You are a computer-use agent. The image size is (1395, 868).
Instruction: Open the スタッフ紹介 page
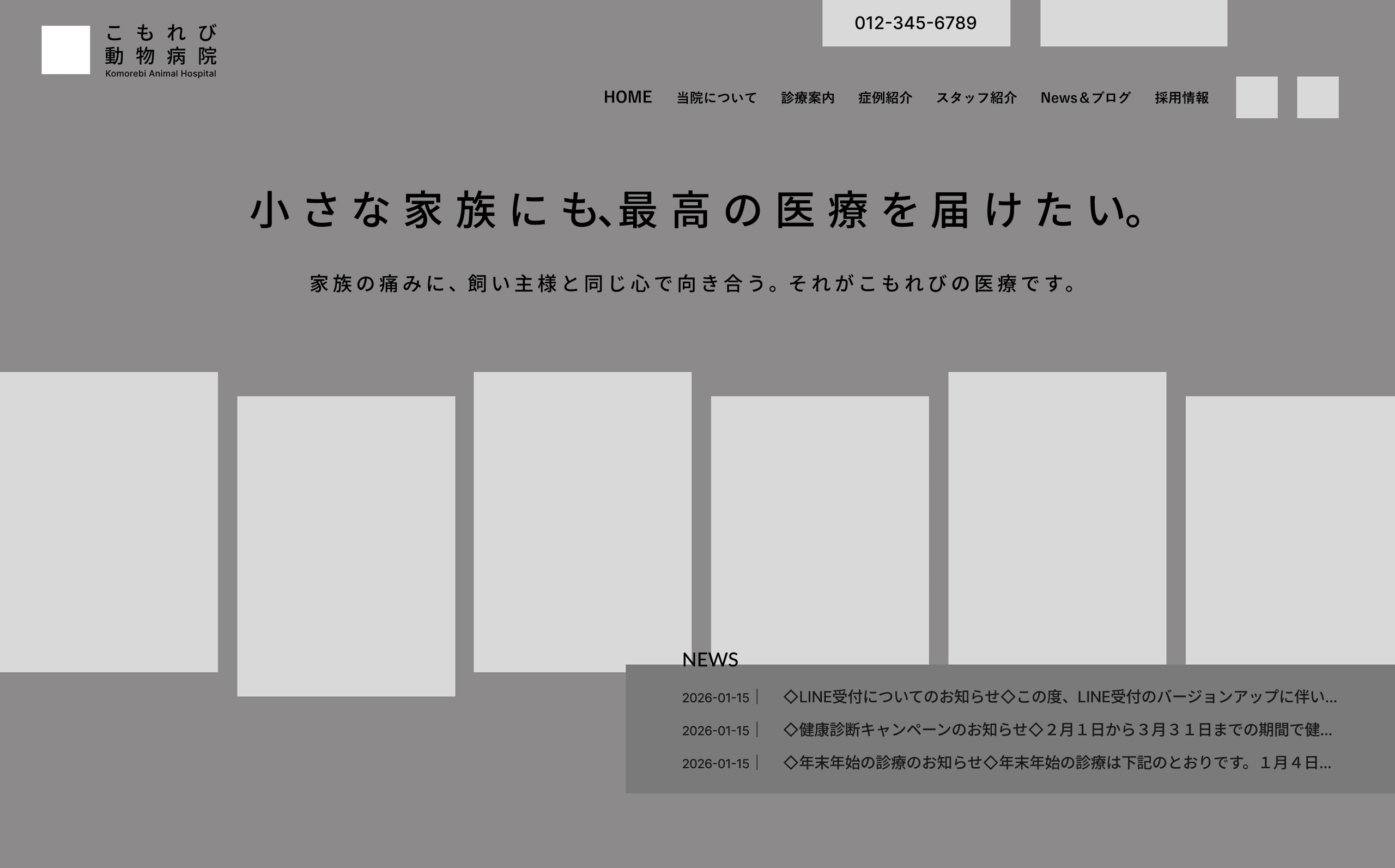click(977, 98)
